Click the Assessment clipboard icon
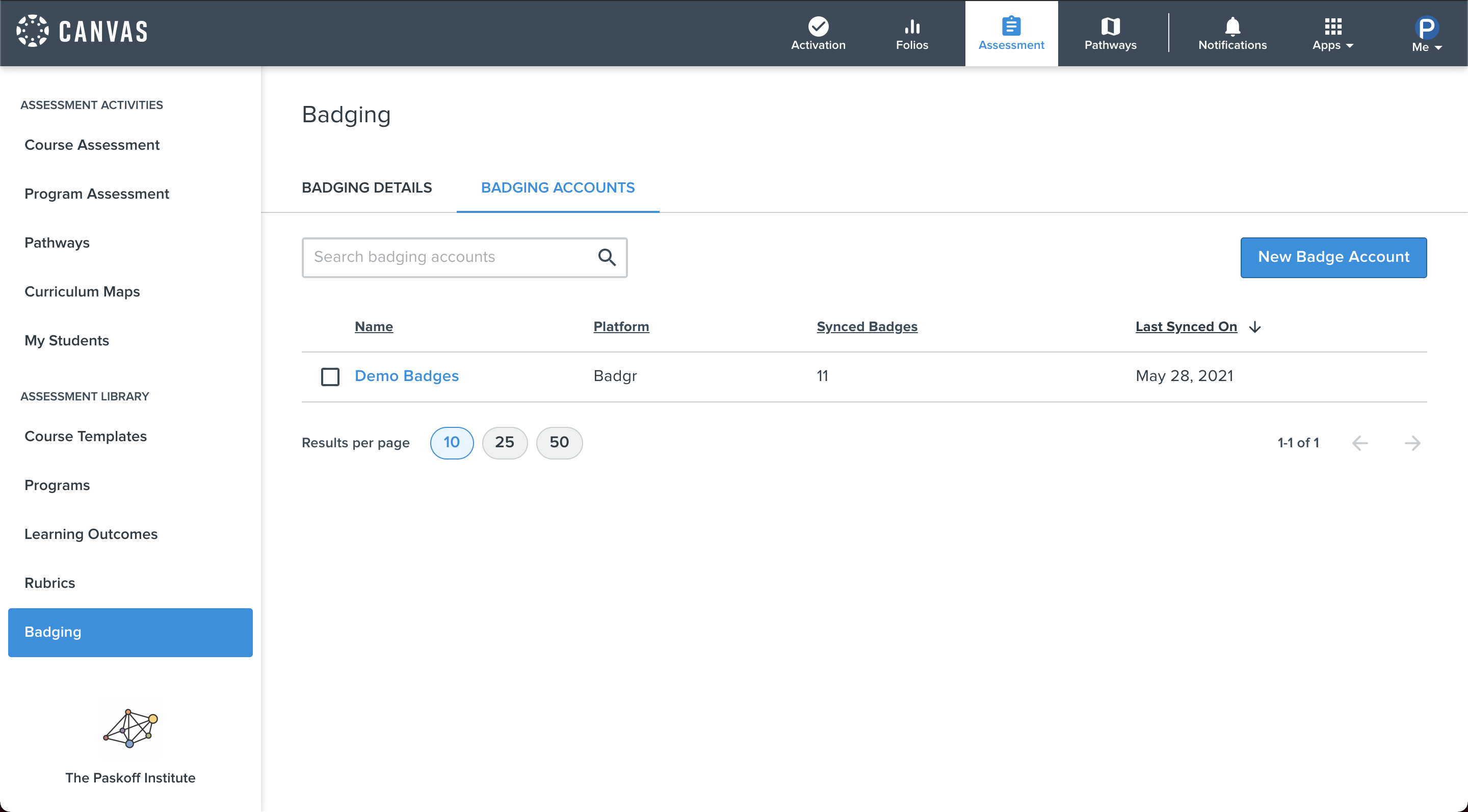The width and height of the screenshot is (1468, 812). [x=1011, y=26]
